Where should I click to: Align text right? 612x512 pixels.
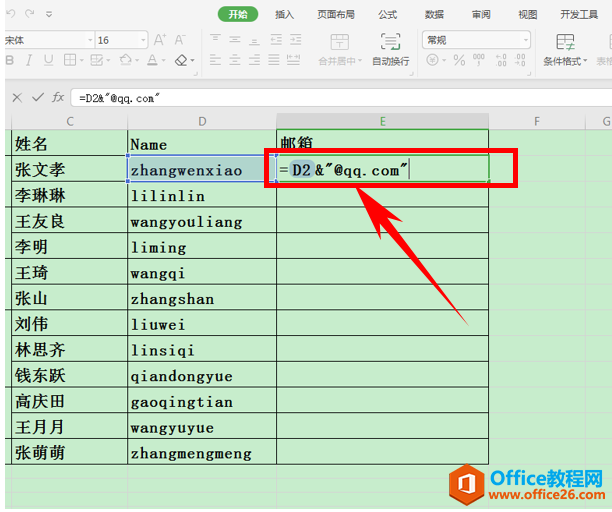click(x=254, y=60)
